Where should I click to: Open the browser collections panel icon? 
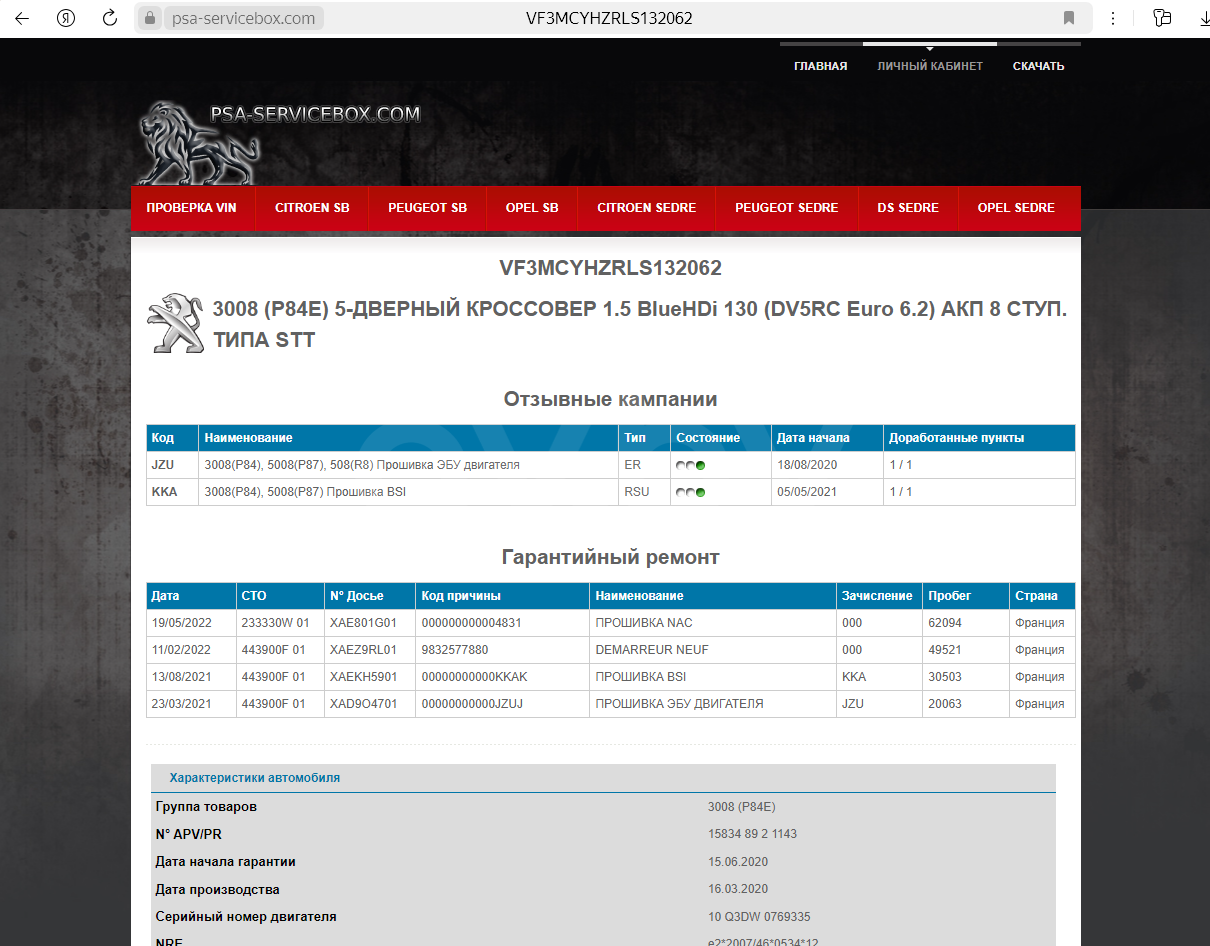point(1161,18)
